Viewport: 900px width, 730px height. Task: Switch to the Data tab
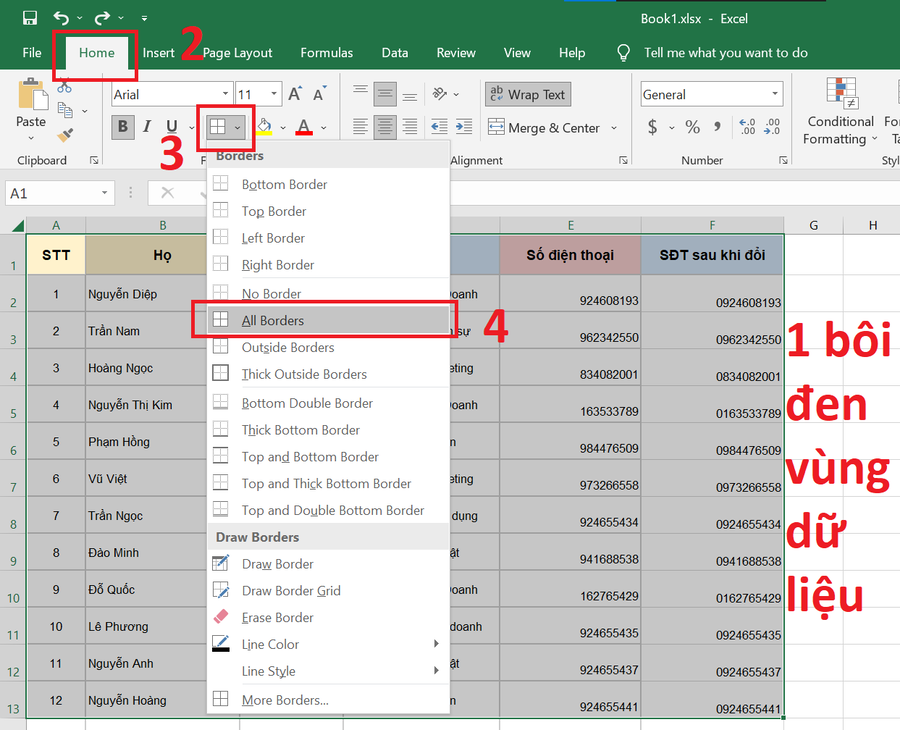click(x=395, y=53)
